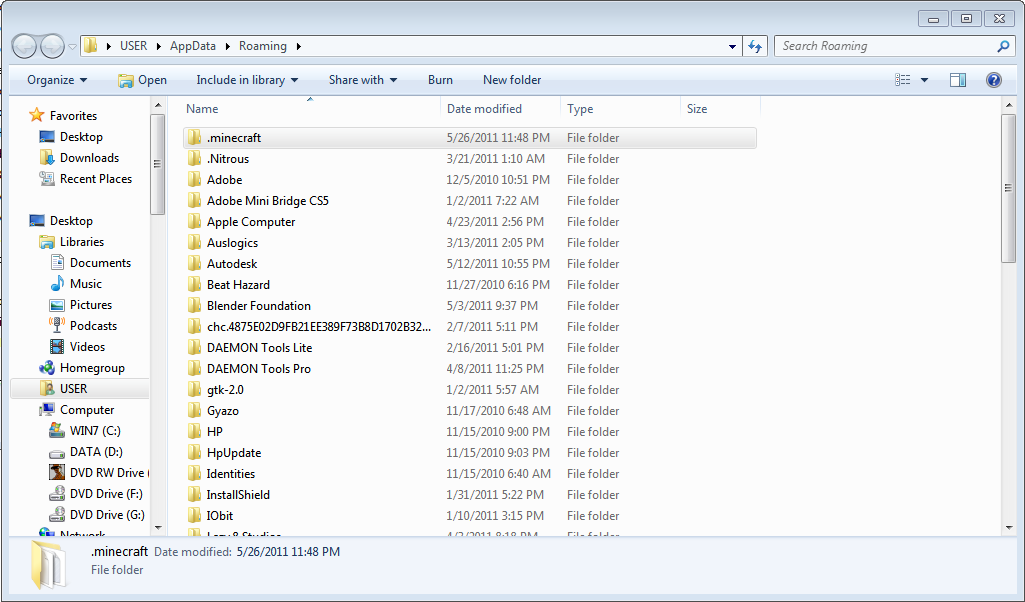Screen dimensions: 1025x602
Task: Open Podcasts library
Action: tap(84, 326)
